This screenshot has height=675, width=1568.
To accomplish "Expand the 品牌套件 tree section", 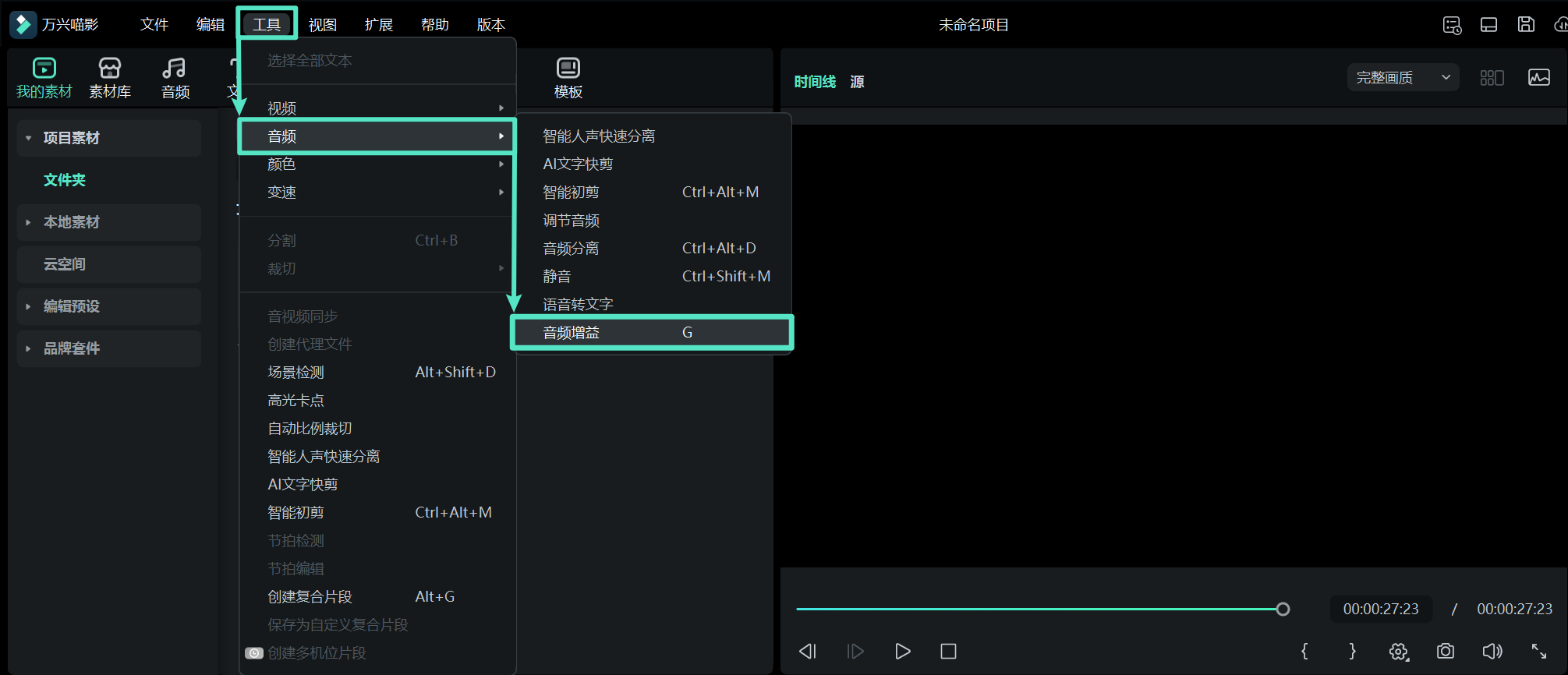I will [29, 348].
